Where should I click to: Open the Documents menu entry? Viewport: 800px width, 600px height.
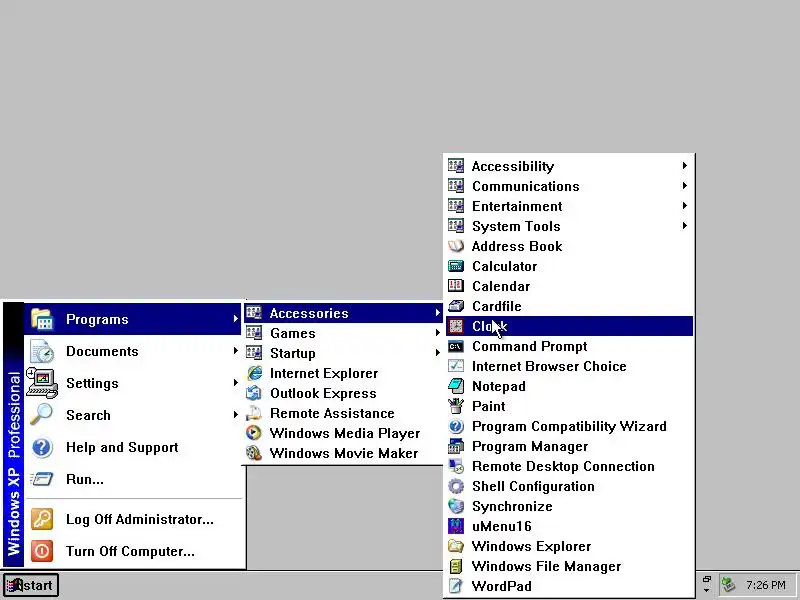(133, 351)
